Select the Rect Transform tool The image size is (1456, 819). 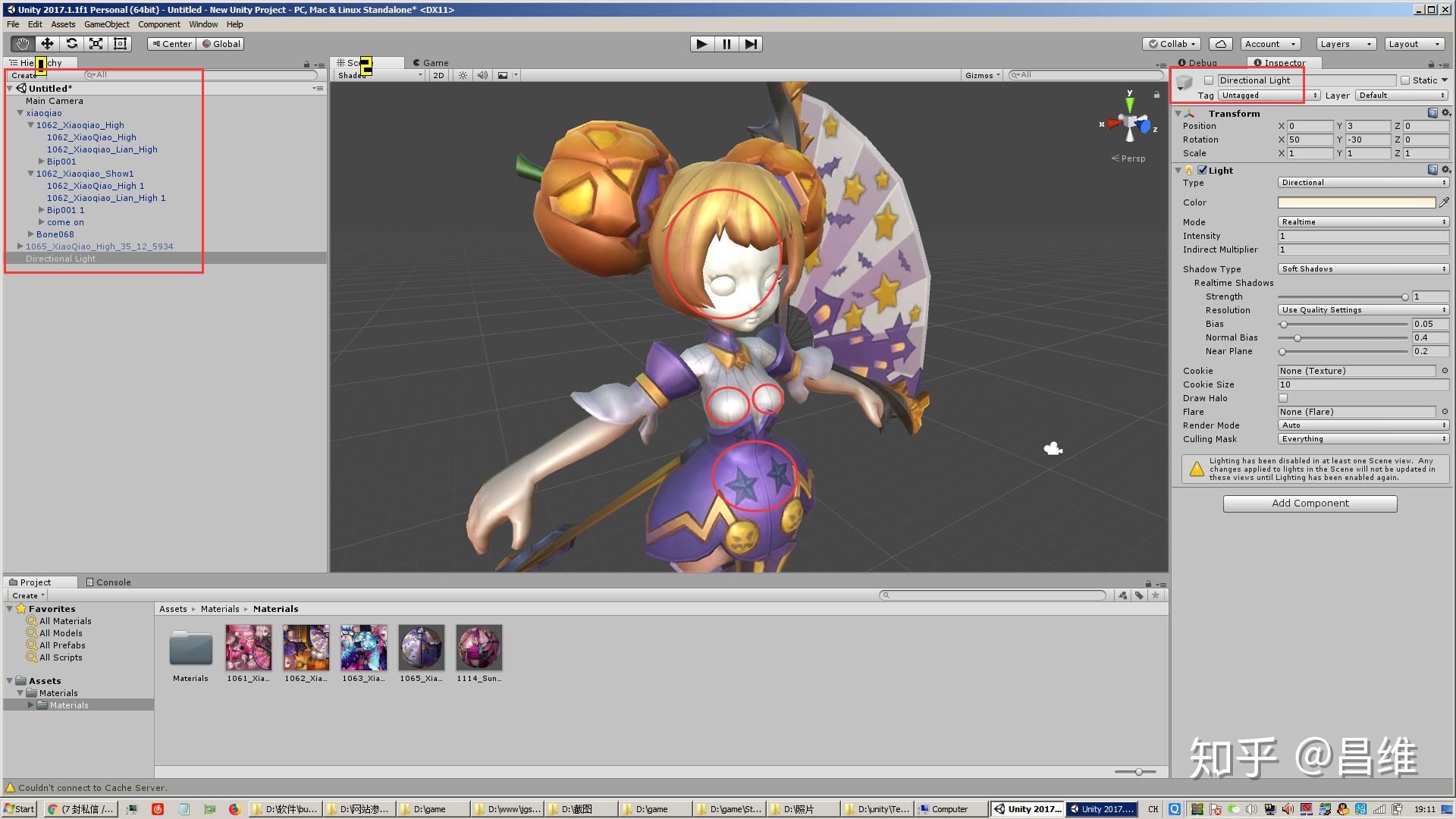click(x=120, y=44)
